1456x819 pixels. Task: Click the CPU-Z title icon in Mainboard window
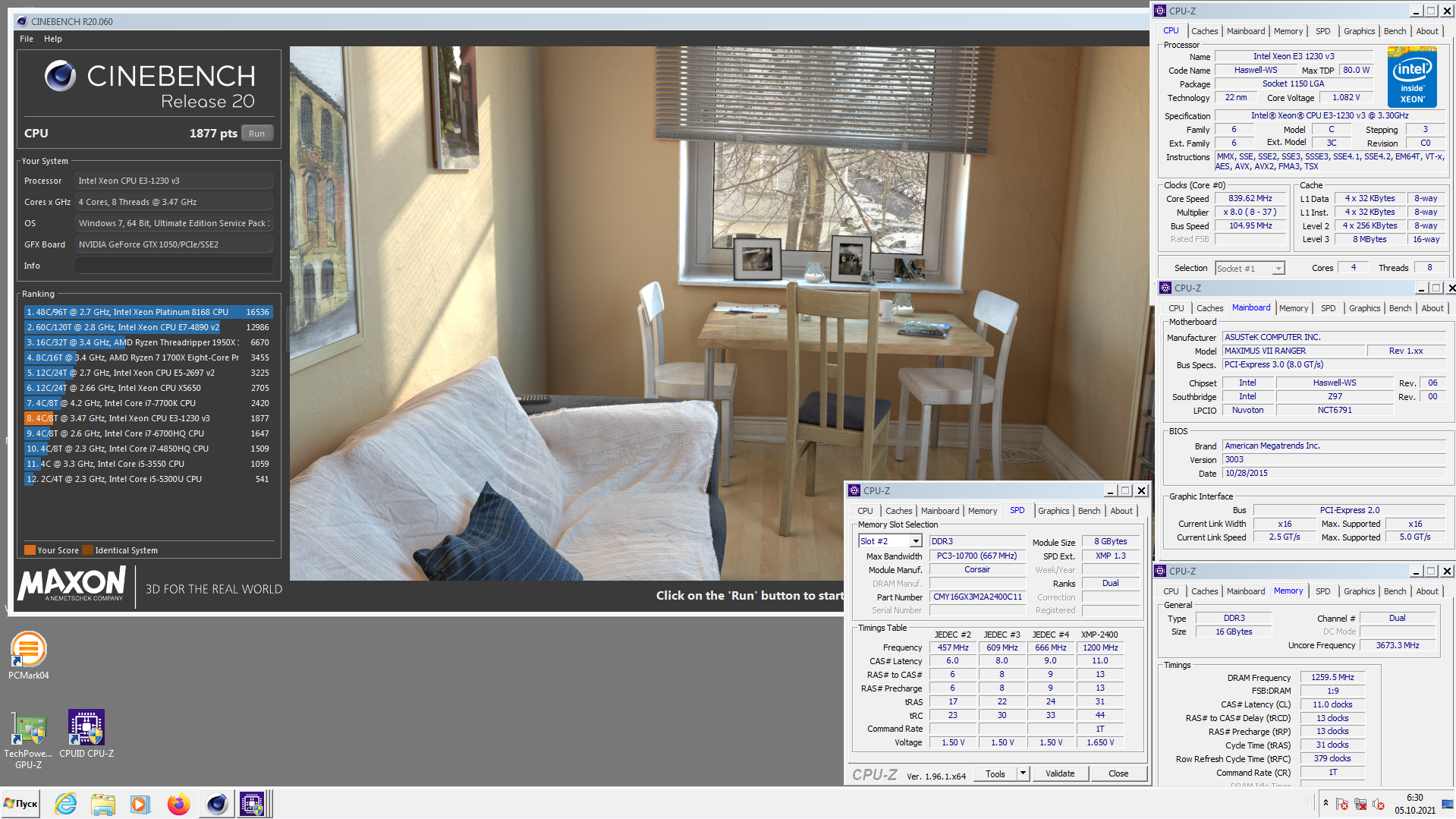click(1165, 288)
